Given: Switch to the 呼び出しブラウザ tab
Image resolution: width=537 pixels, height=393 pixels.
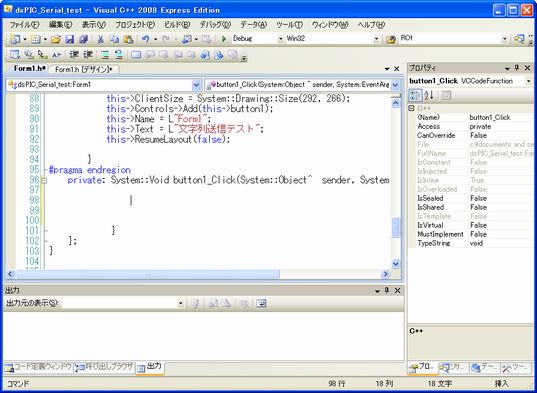Looking at the screenshot, I should tap(104, 368).
